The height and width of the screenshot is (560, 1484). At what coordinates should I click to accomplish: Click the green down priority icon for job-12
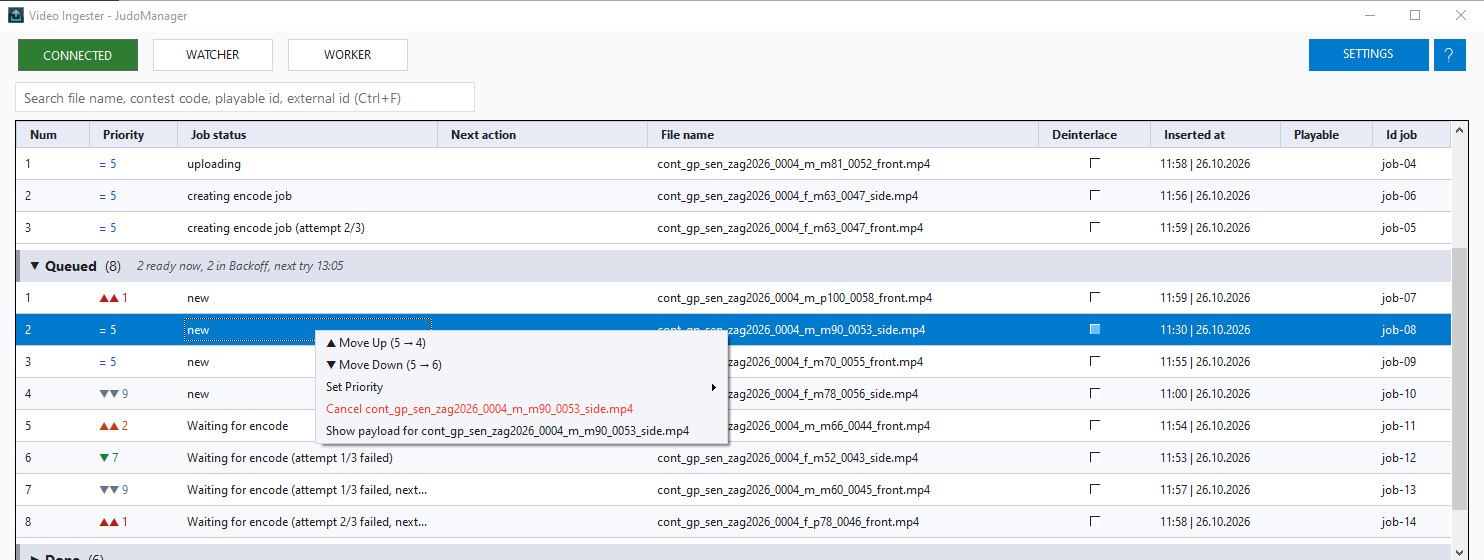pyautogui.click(x=104, y=458)
